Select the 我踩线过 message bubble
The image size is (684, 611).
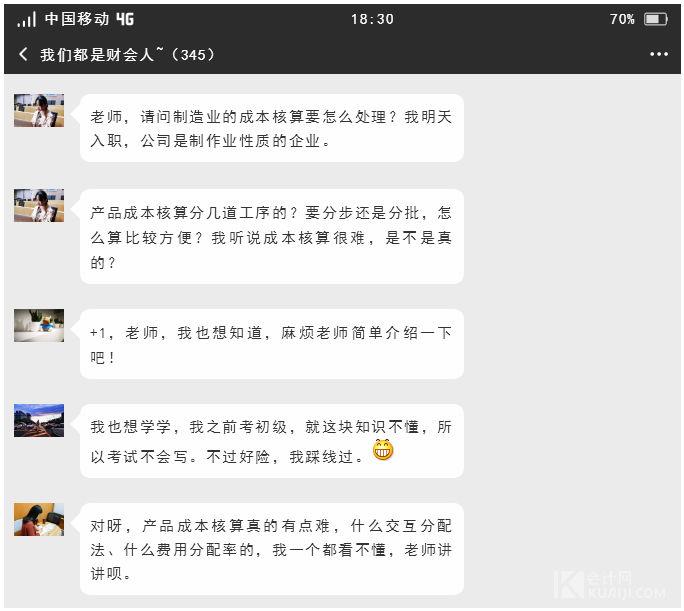click(x=272, y=440)
